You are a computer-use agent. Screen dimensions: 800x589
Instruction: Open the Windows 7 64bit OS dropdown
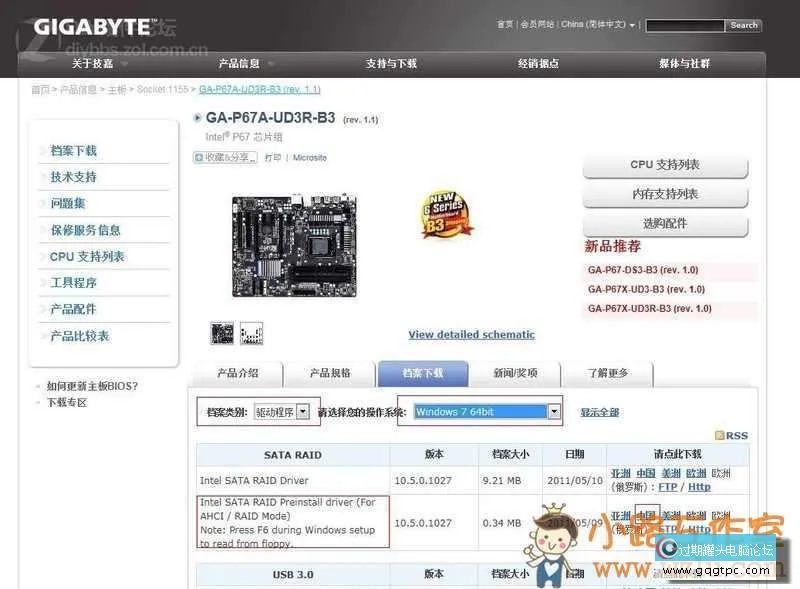coord(554,411)
